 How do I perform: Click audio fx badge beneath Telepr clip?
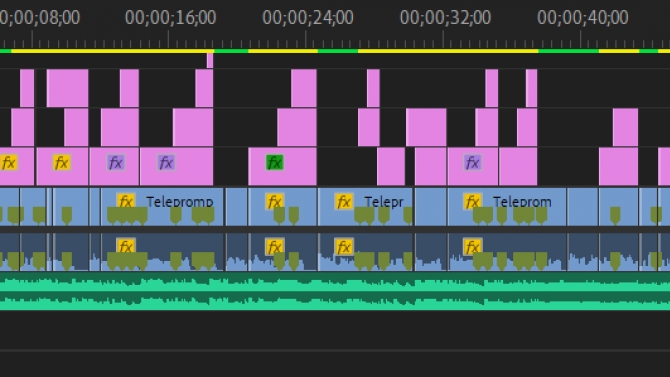[344, 247]
